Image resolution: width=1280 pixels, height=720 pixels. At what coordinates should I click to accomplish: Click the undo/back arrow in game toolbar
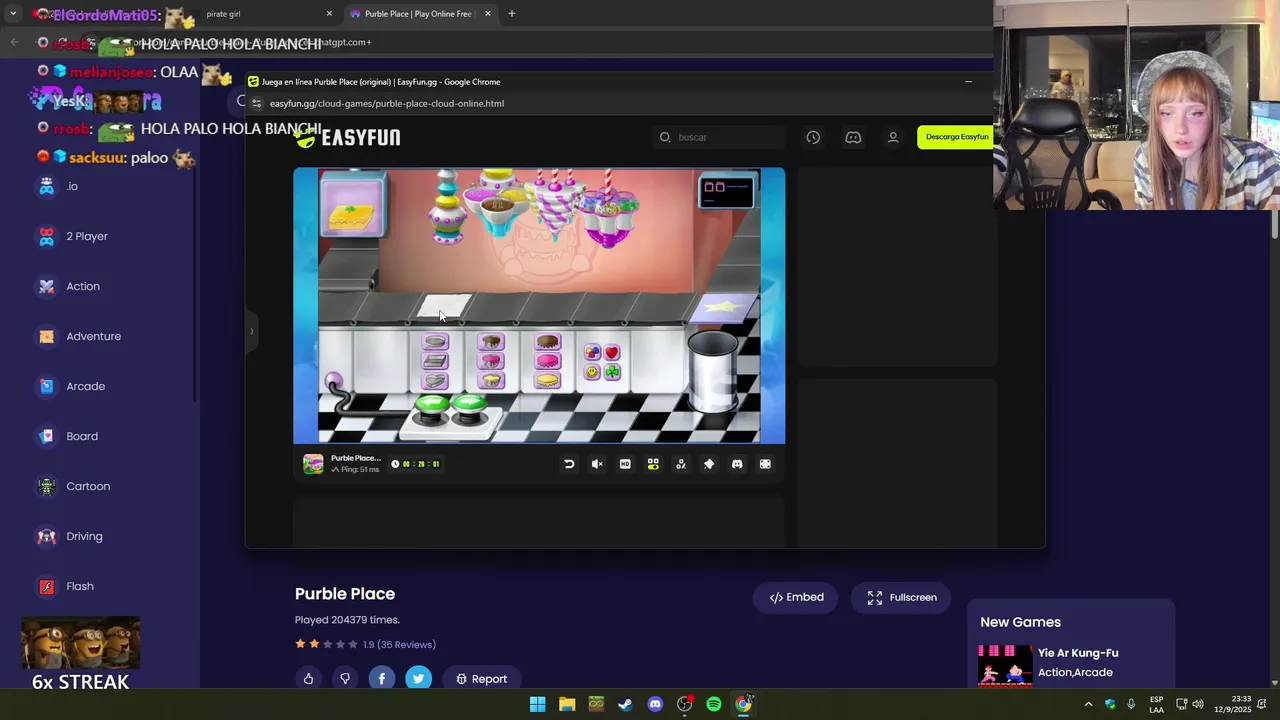(x=569, y=464)
